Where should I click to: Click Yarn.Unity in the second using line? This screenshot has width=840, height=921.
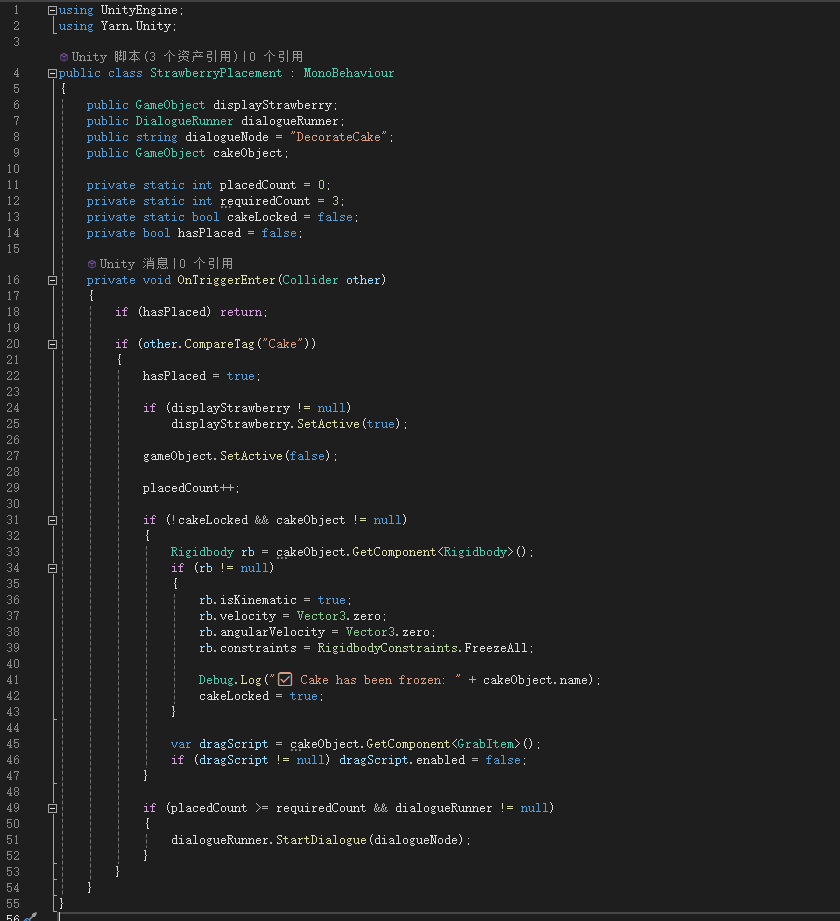coord(136,26)
